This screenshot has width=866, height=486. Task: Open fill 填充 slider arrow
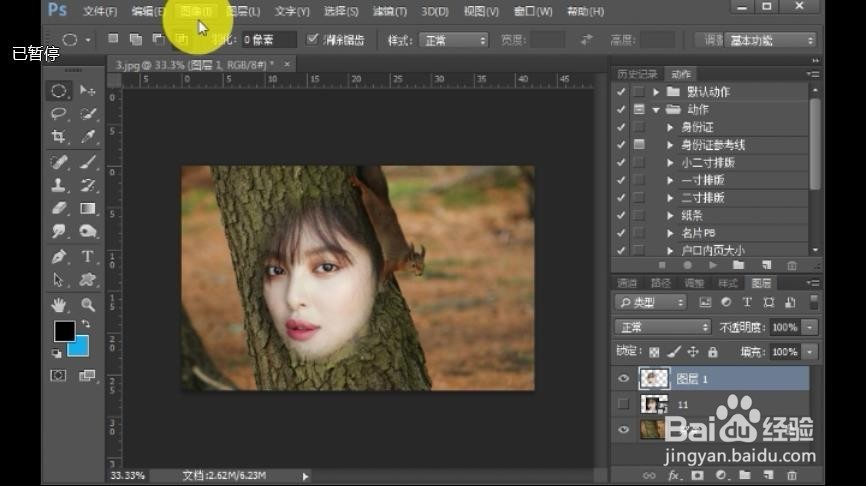coord(810,352)
